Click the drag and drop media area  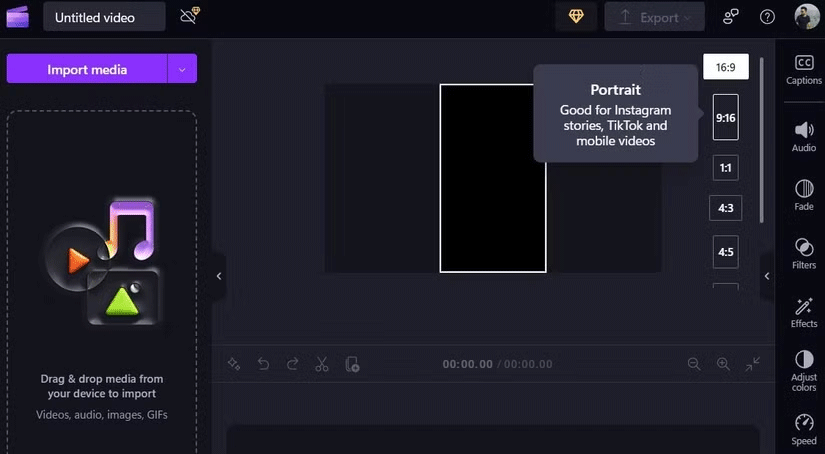[102, 282]
